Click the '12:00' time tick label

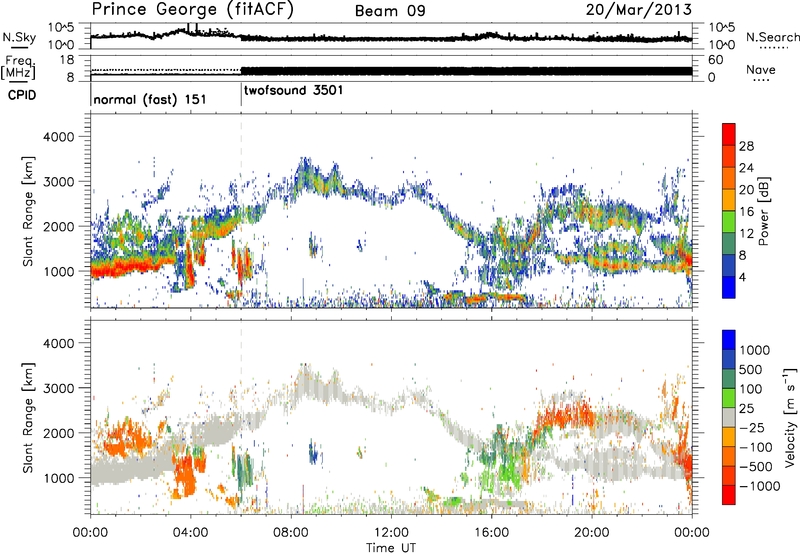coord(391,533)
